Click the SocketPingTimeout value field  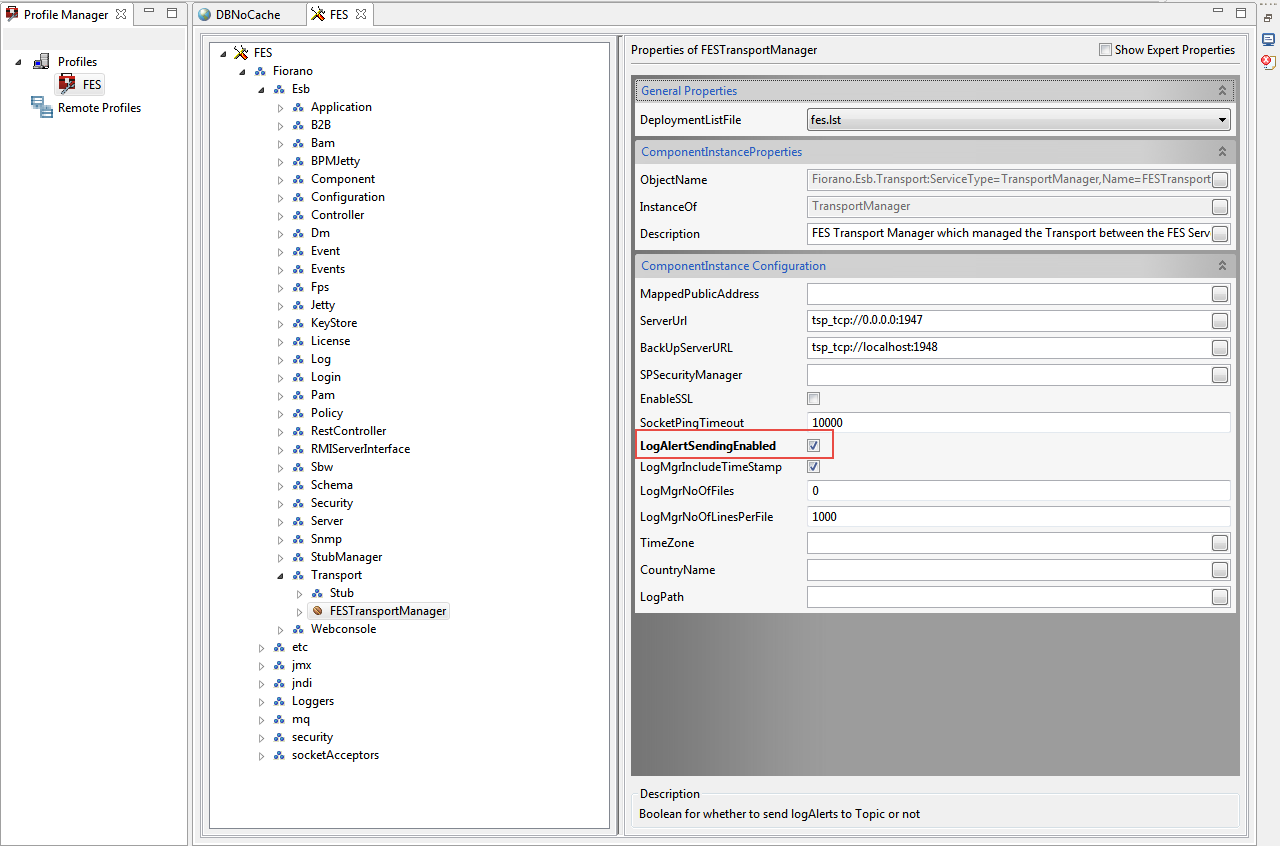(x=1019, y=423)
